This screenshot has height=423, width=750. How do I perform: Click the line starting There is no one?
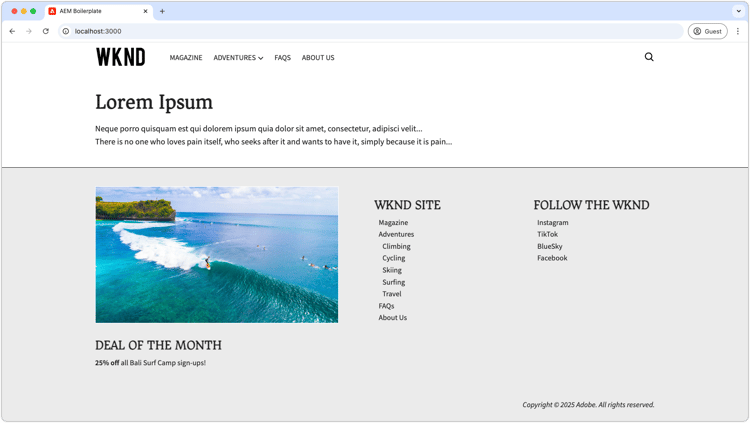pyautogui.click(x=273, y=142)
